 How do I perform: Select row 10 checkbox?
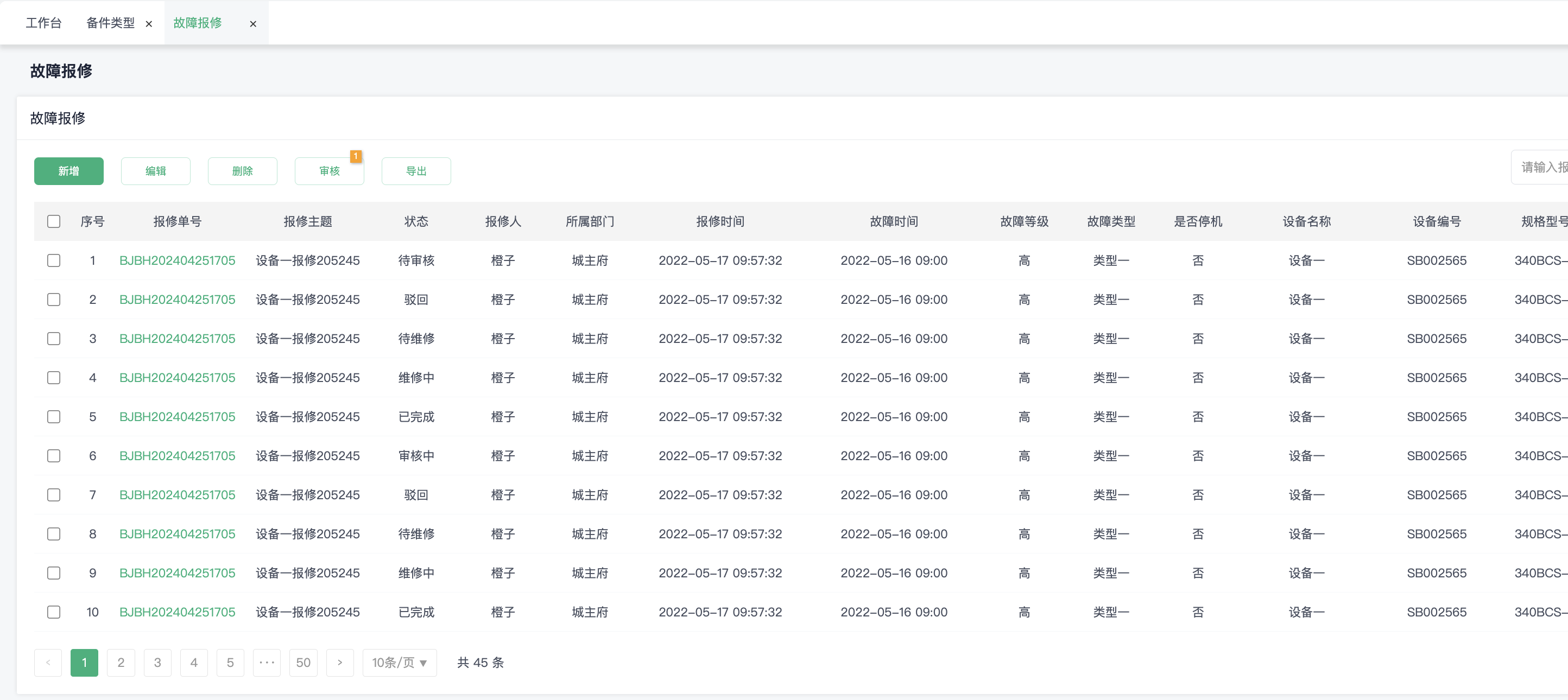pyautogui.click(x=54, y=612)
